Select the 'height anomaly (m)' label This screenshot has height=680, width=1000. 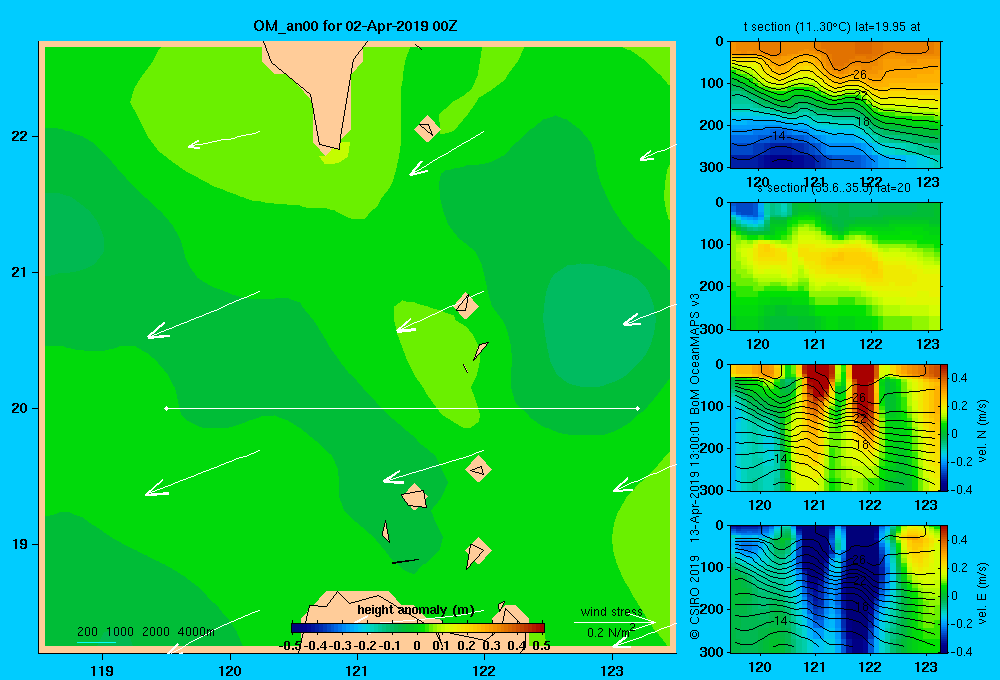[415, 610]
